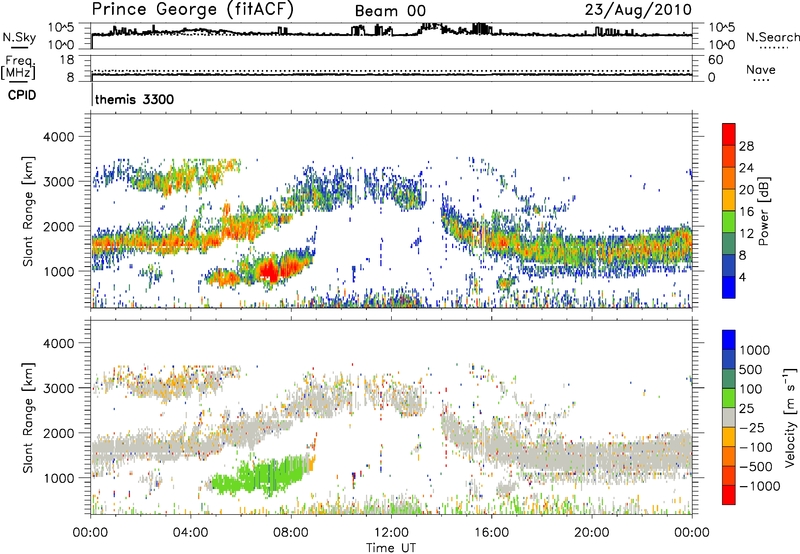Click the 'themis 3300' CPID text
The width and height of the screenshot is (800, 554).
[x=135, y=99]
